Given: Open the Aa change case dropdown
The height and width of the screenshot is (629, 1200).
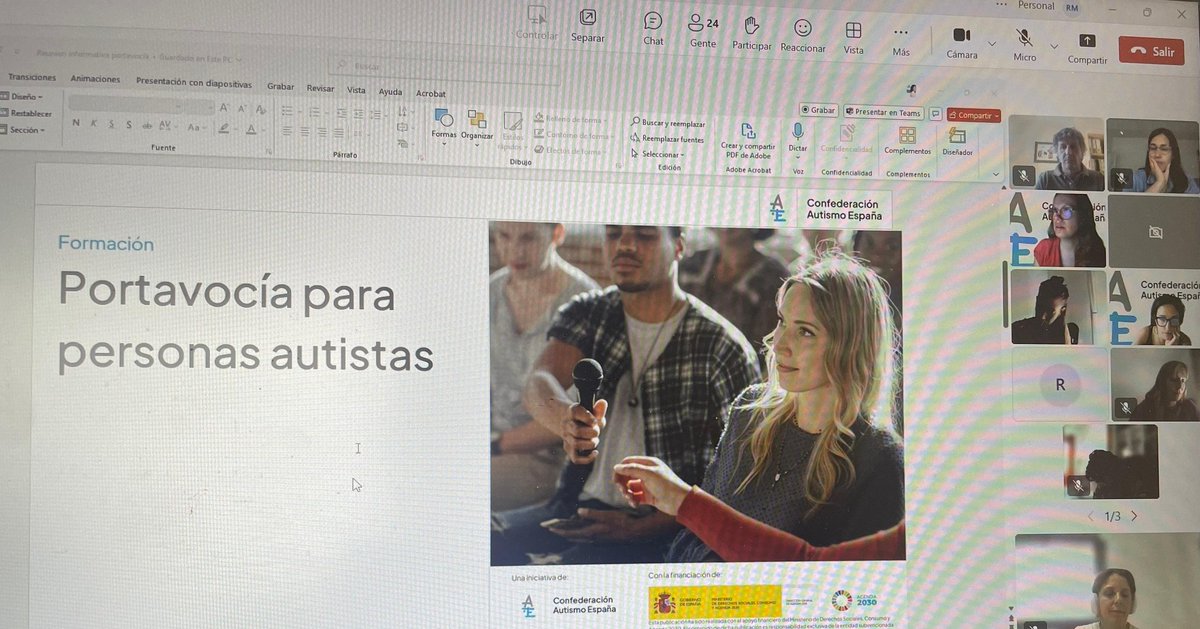Looking at the screenshot, I should (x=196, y=127).
